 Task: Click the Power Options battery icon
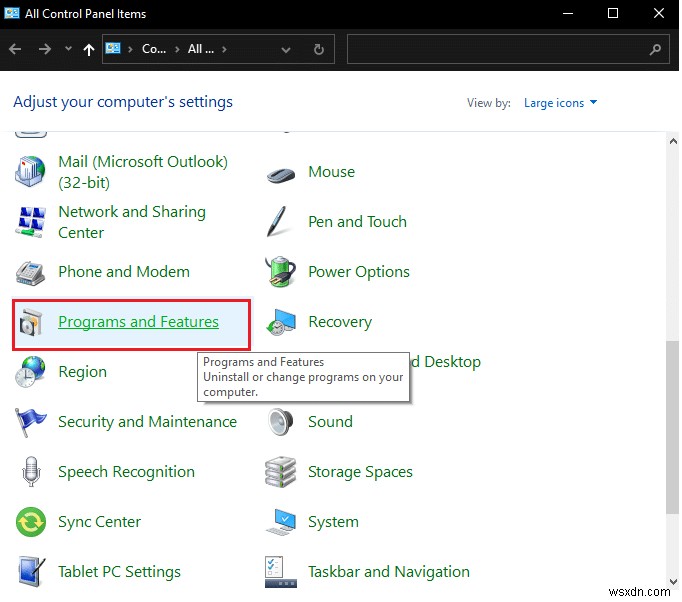pyautogui.click(x=281, y=271)
